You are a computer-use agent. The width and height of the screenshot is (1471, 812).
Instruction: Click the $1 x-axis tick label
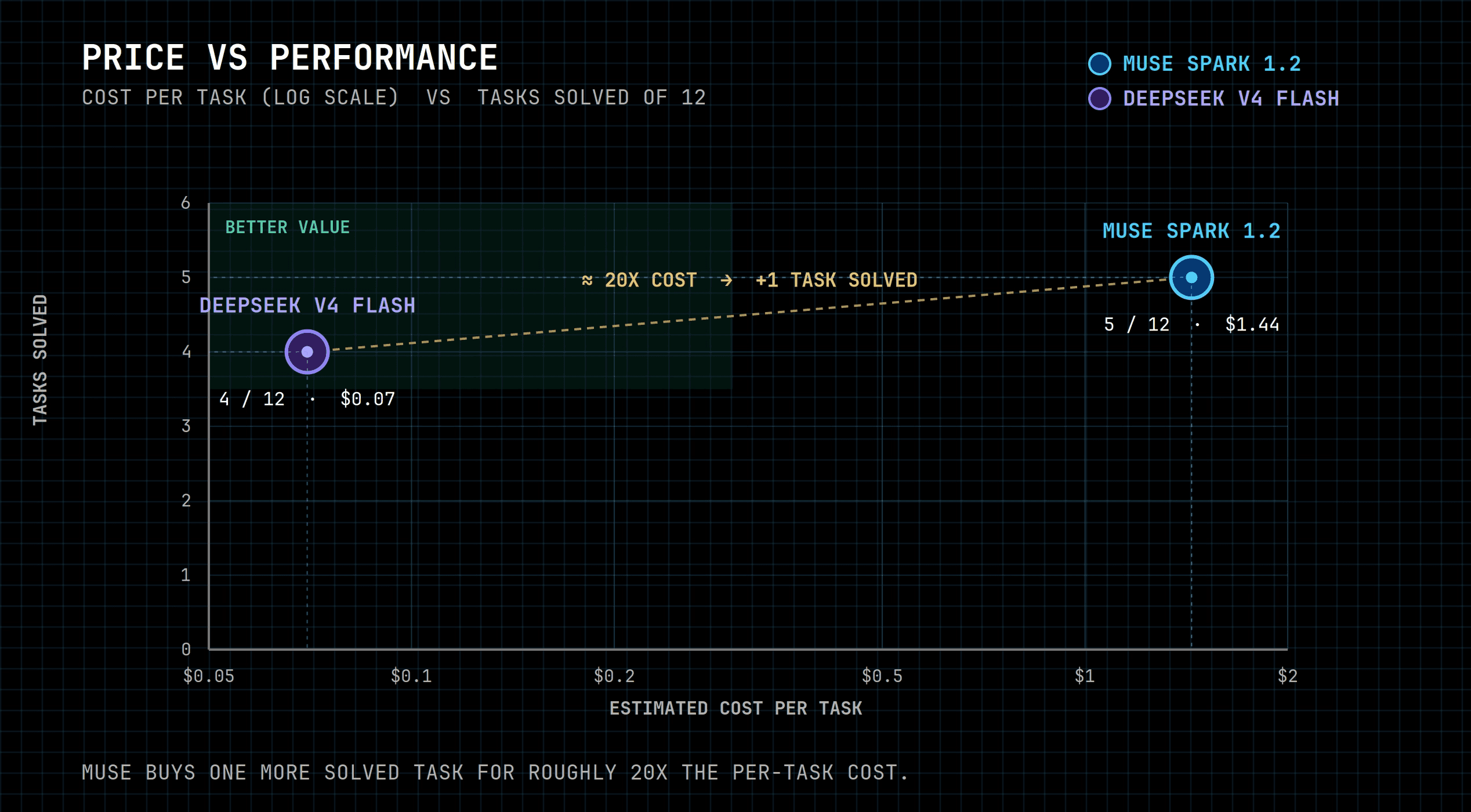pyautogui.click(x=1085, y=676)
